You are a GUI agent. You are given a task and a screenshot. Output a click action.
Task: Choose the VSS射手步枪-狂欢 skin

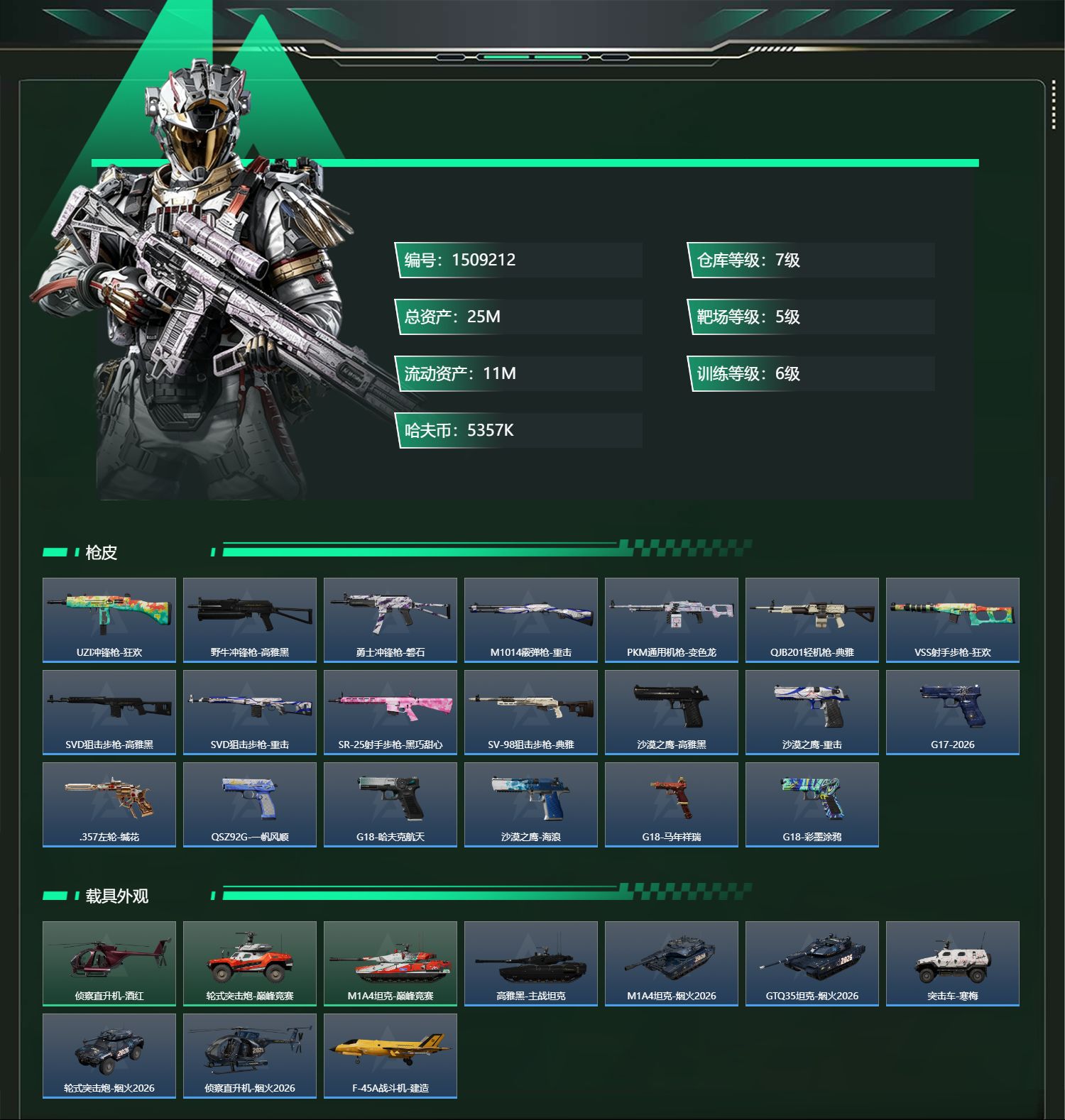953,620
